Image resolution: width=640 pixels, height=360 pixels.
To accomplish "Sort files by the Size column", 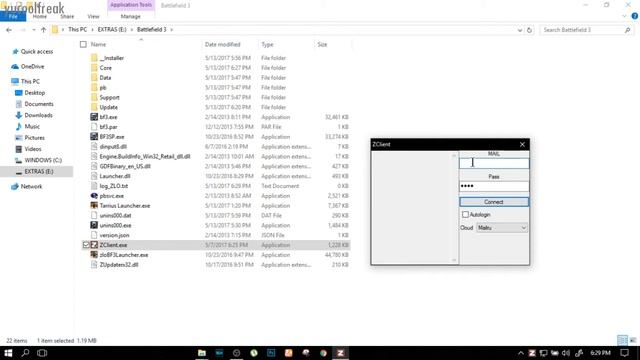I will 322,44.
